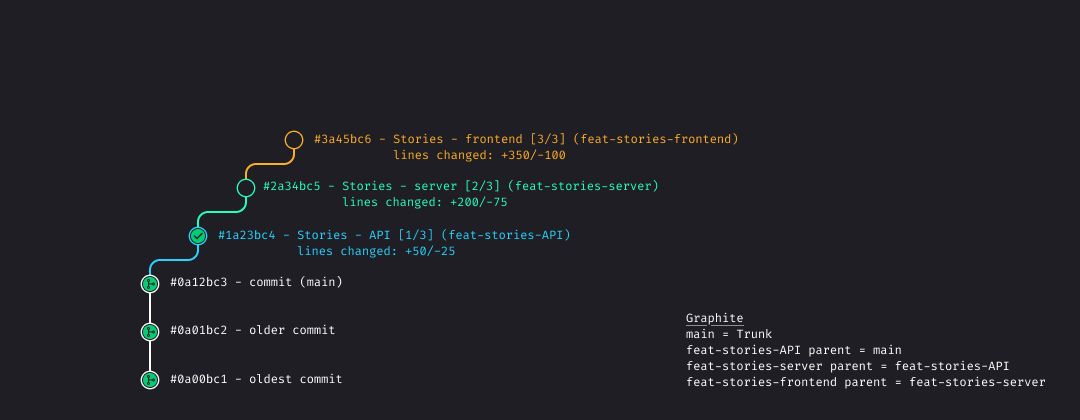The image size is (1080, 420).
Task: Open the #3a45bc6 Stories frontend commit label
Action: (526, 139)
